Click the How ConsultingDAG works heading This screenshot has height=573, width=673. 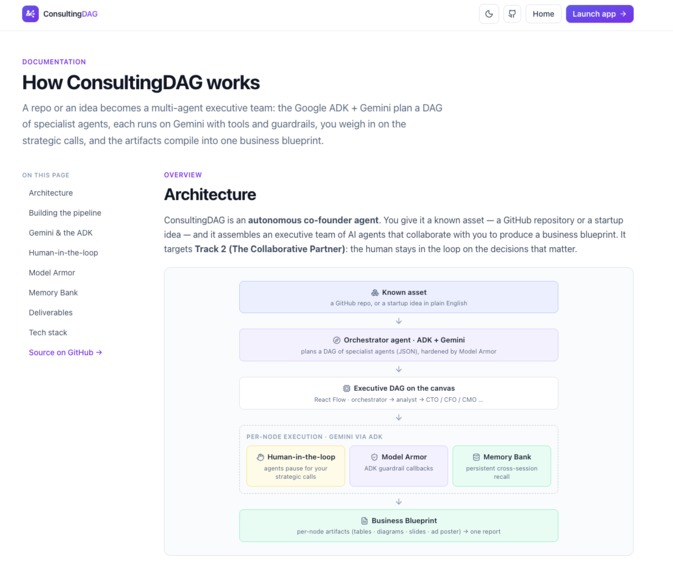click(x=141, y=82)
